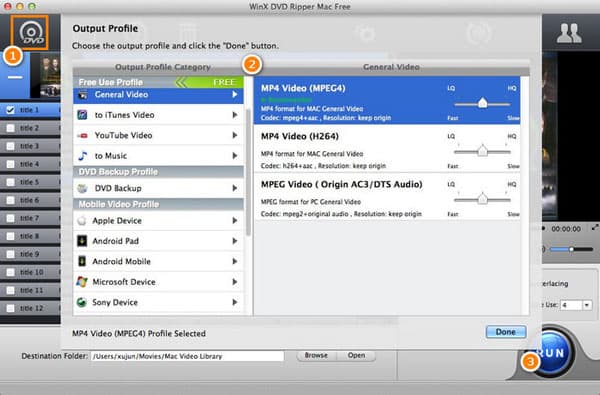The image size is (600, 395).
Task: Select the YouTube Video category
Action: (x=158, y=135)
